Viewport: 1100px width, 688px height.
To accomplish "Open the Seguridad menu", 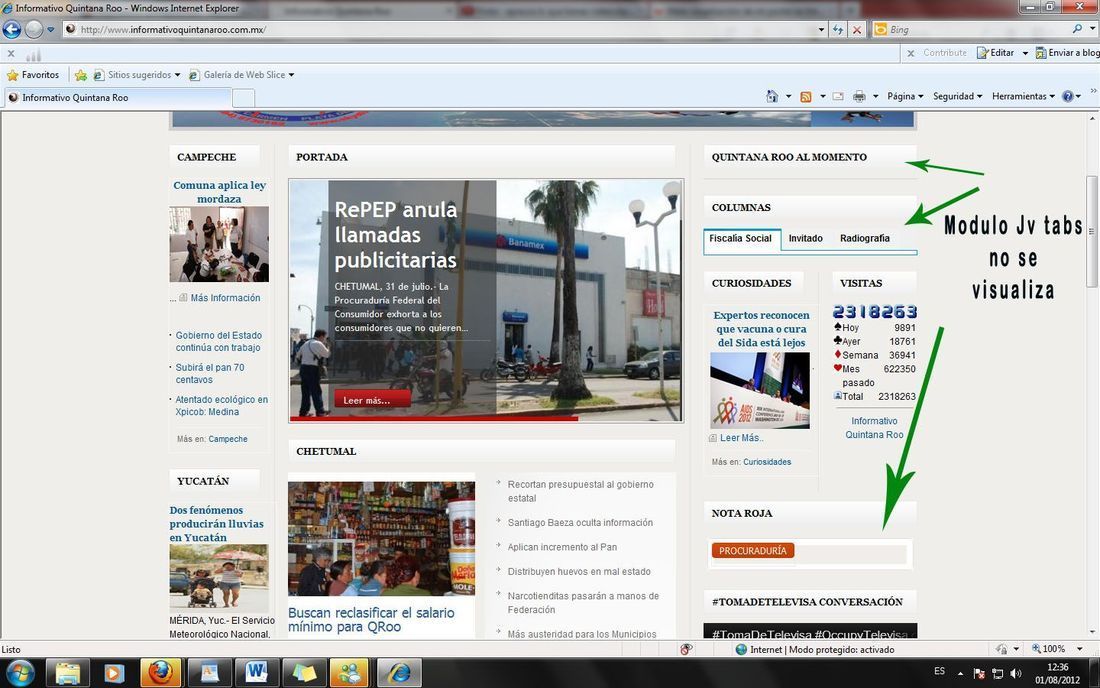I will tap(957, 96).
